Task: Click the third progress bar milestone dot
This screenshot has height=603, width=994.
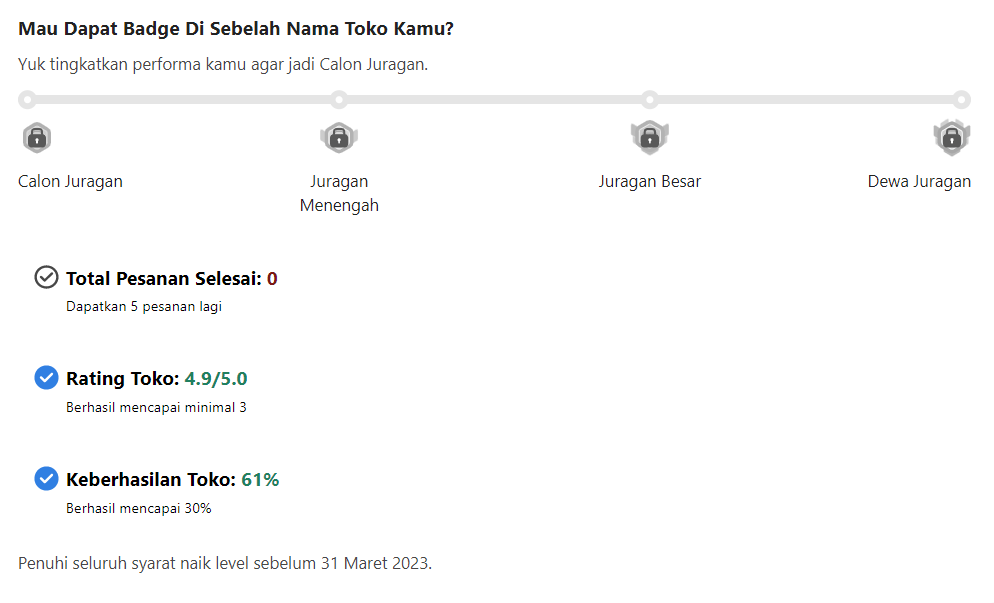Action: (650, 99)
